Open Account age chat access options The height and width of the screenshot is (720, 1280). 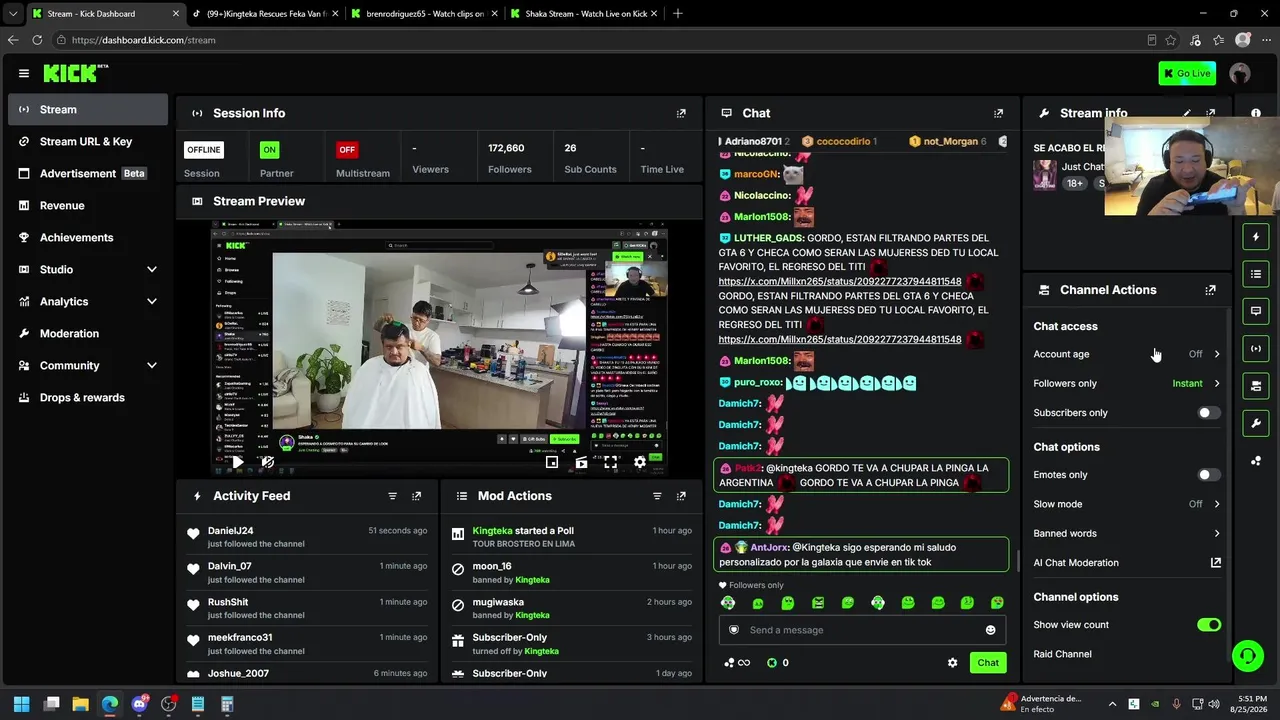(x=1127, y=354)
